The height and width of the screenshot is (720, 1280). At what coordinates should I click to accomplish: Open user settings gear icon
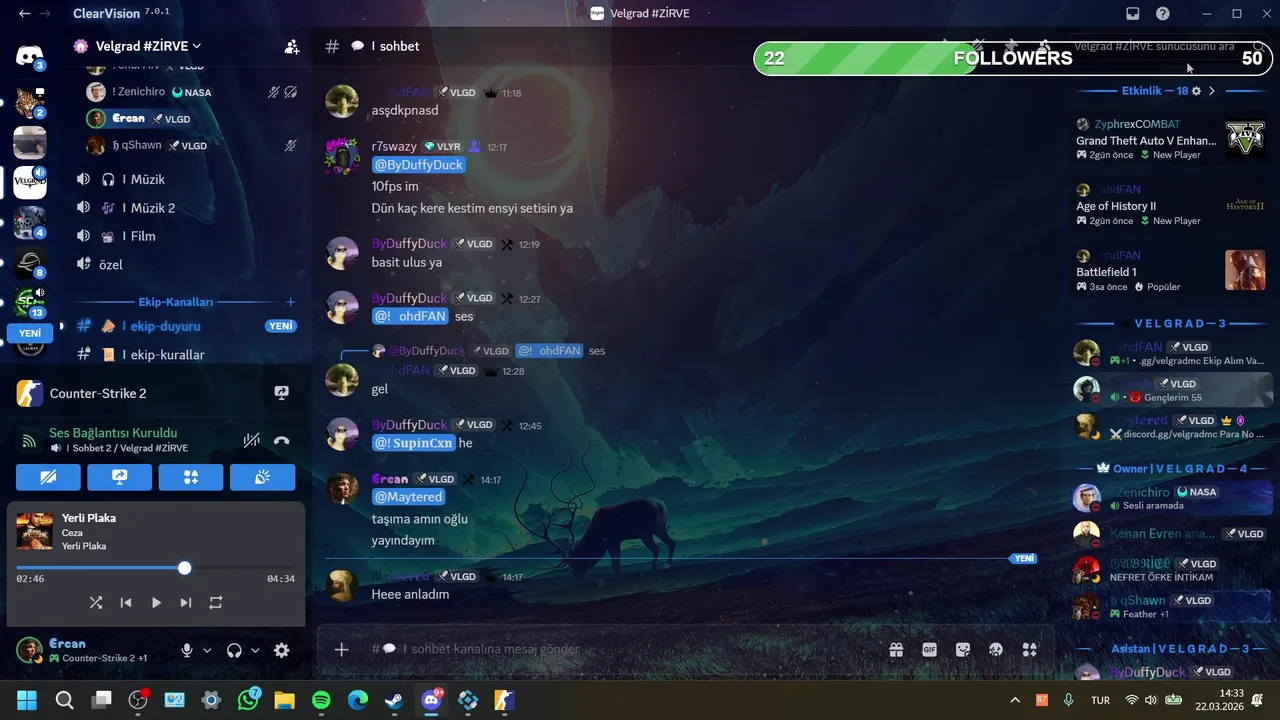coord(282,650)
